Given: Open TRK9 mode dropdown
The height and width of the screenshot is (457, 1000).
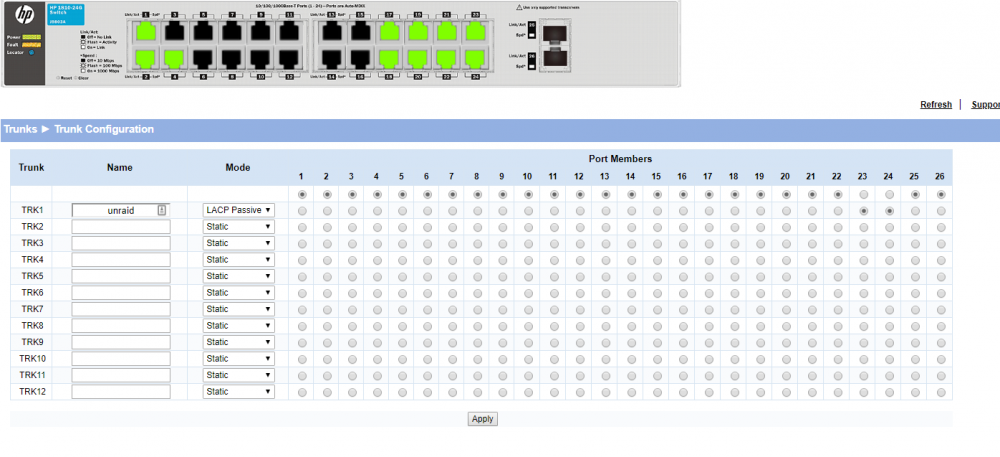Looking at the screenshot, I should (239, 342).
